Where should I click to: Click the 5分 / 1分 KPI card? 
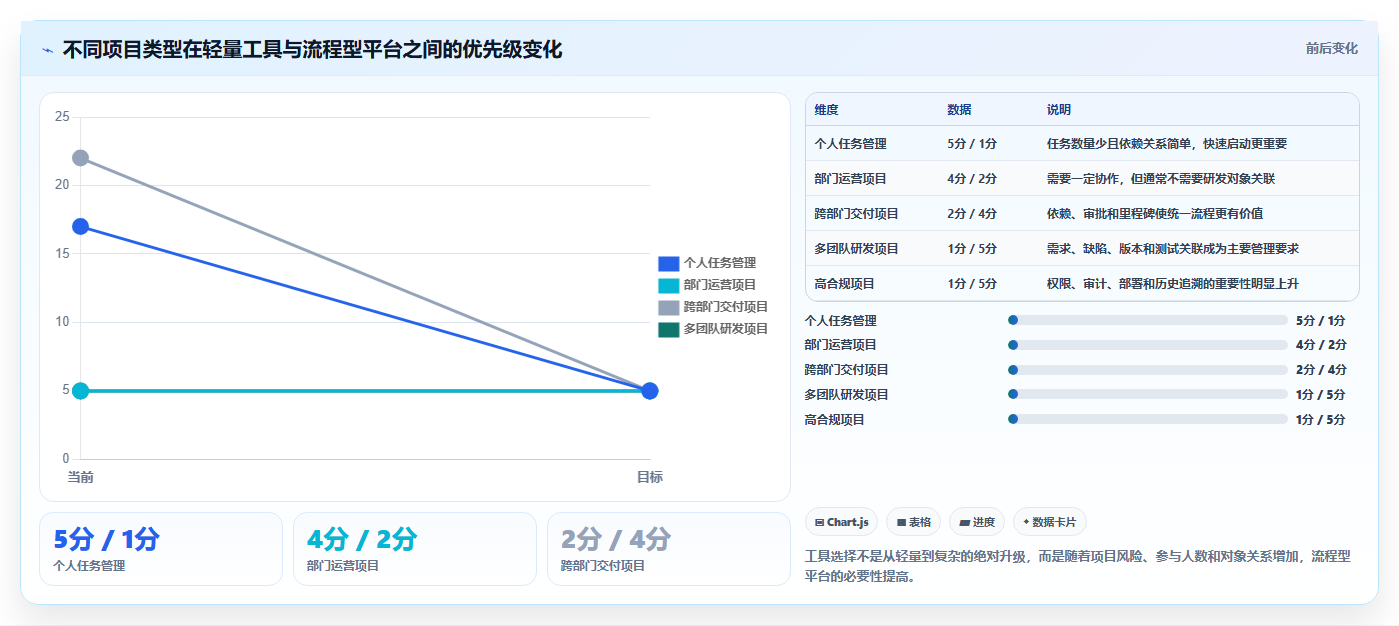click(161, 549)
